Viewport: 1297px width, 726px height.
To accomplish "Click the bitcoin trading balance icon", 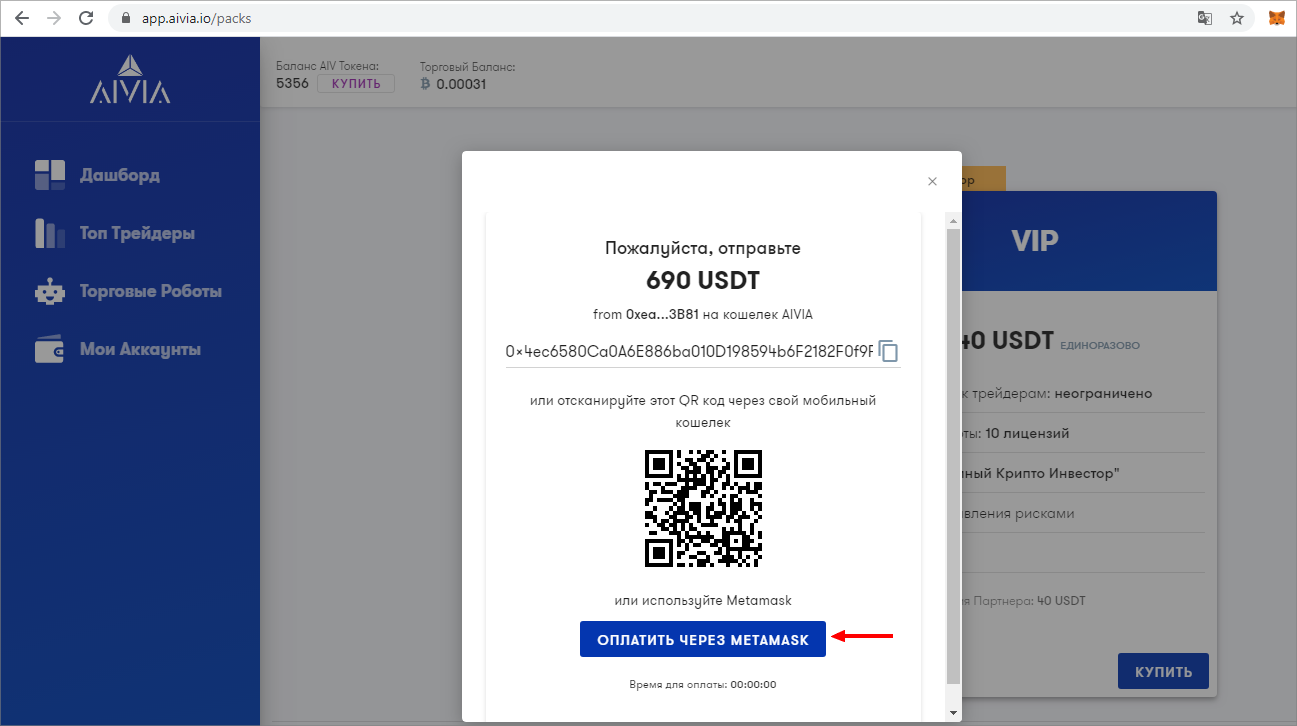I will [426, 84].
